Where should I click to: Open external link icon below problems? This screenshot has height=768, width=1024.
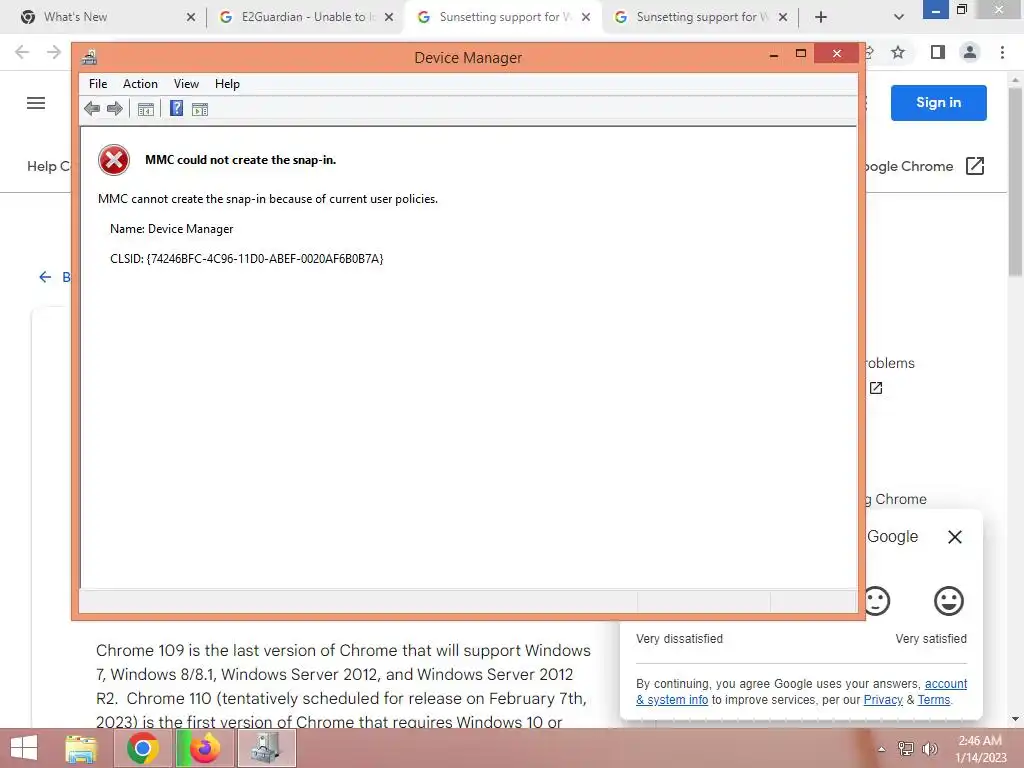[876, 388]
